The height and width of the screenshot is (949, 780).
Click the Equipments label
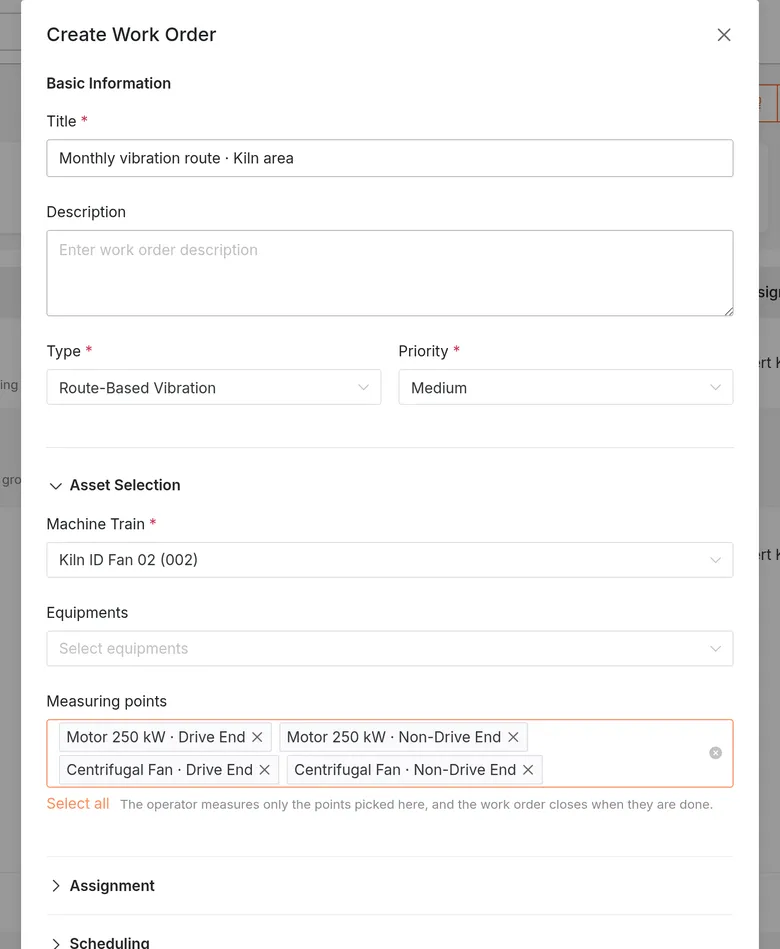pos(87,612)
